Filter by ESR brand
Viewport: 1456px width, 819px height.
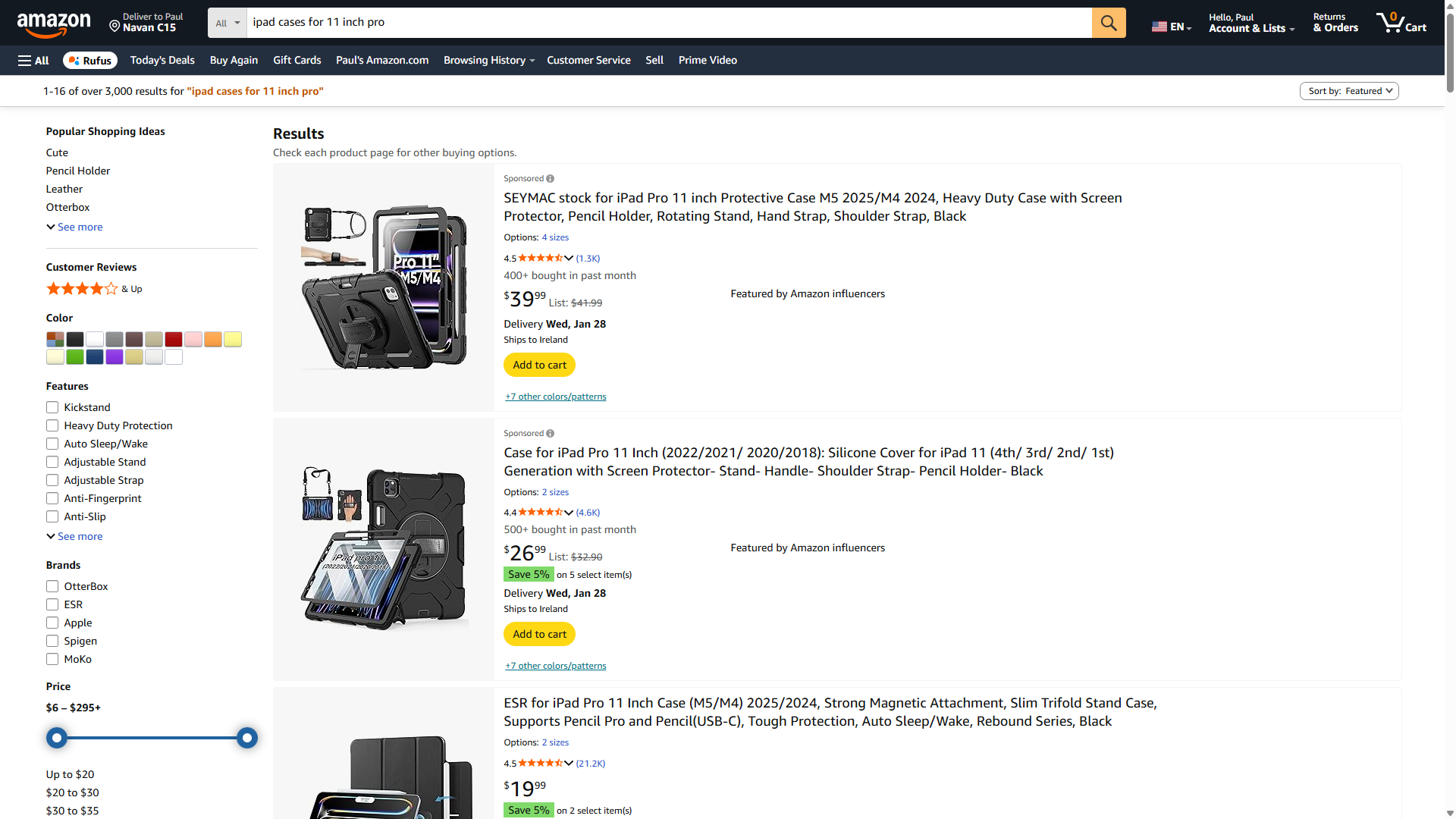click(x=52, y=605)
